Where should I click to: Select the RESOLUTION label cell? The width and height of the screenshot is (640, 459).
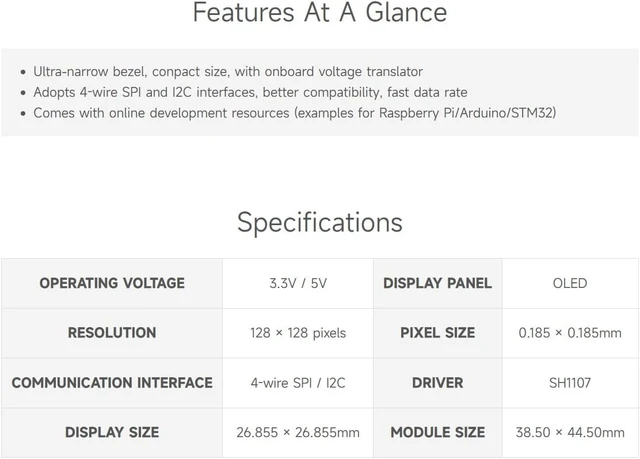(112, 333)
